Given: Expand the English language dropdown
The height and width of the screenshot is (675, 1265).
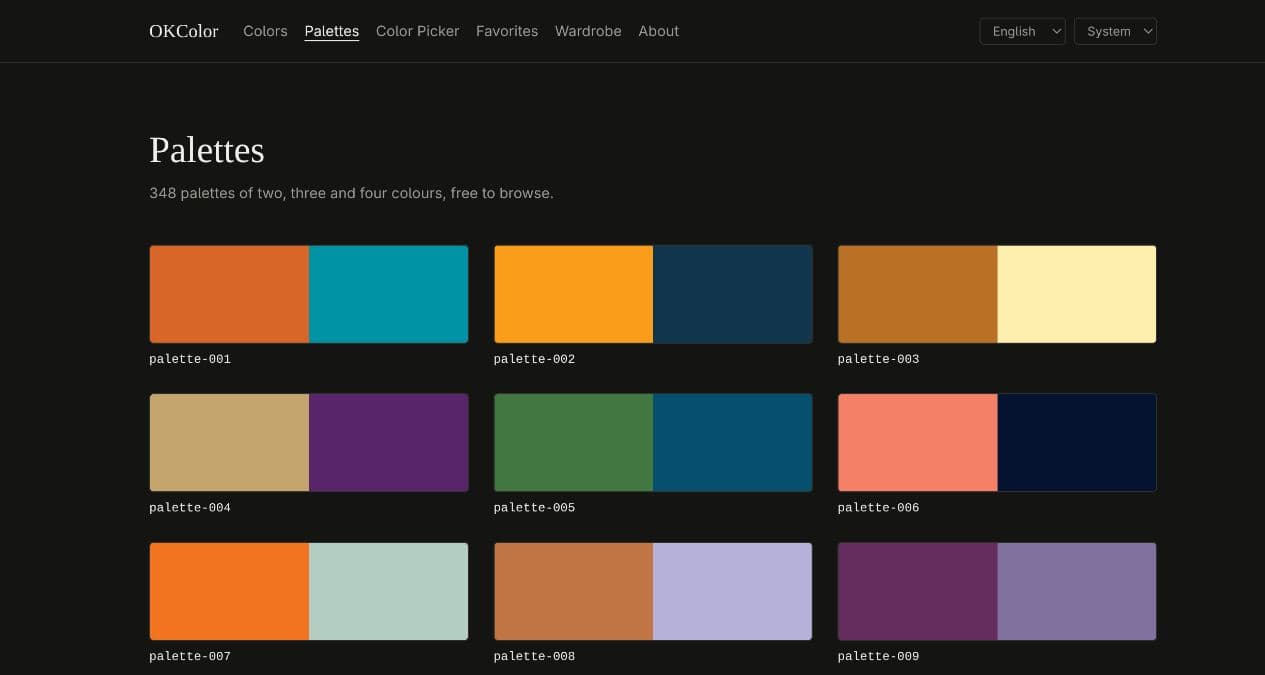Looking at the screenshot, I should 1022,31.
